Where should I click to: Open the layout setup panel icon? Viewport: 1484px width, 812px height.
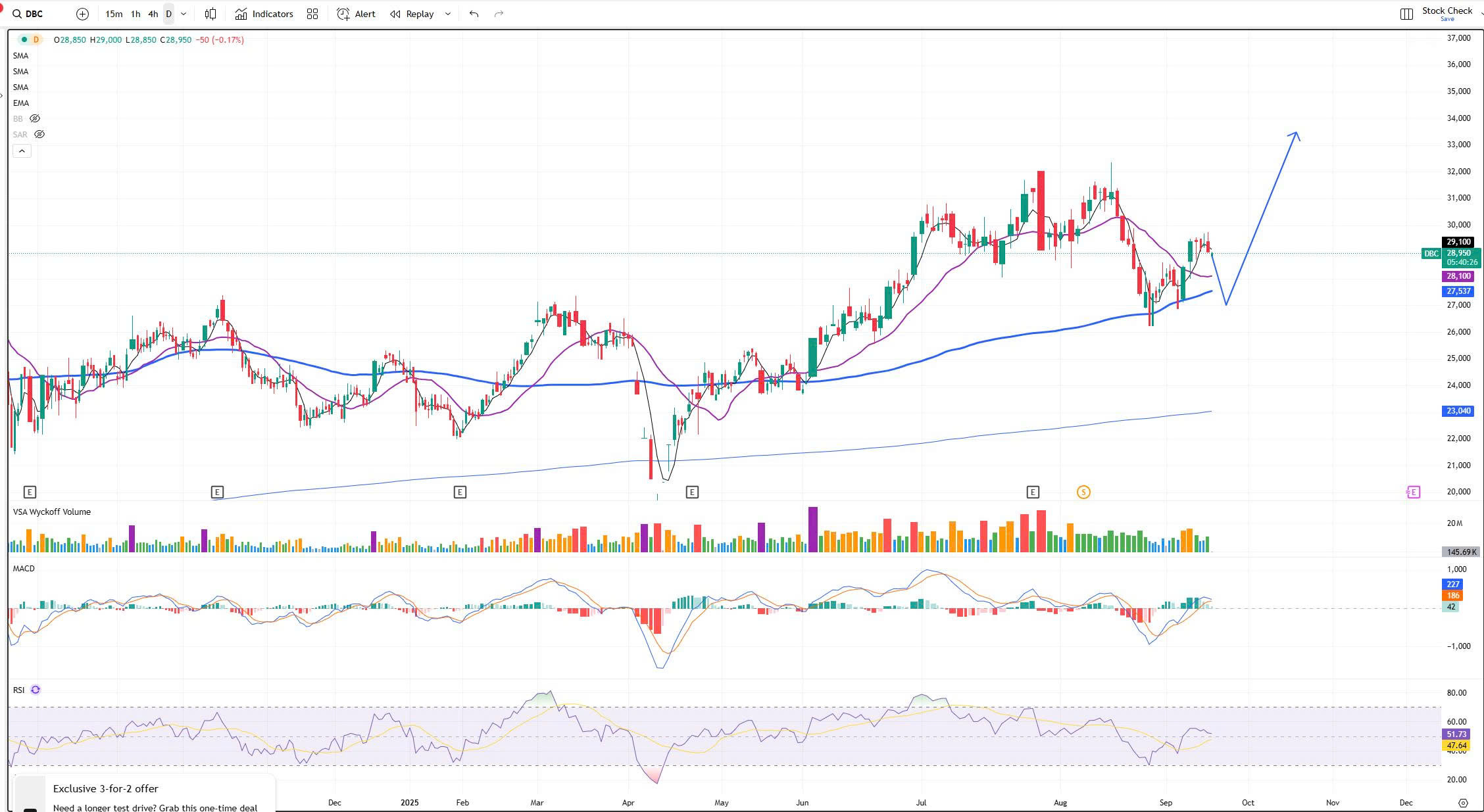point(1406,14)
